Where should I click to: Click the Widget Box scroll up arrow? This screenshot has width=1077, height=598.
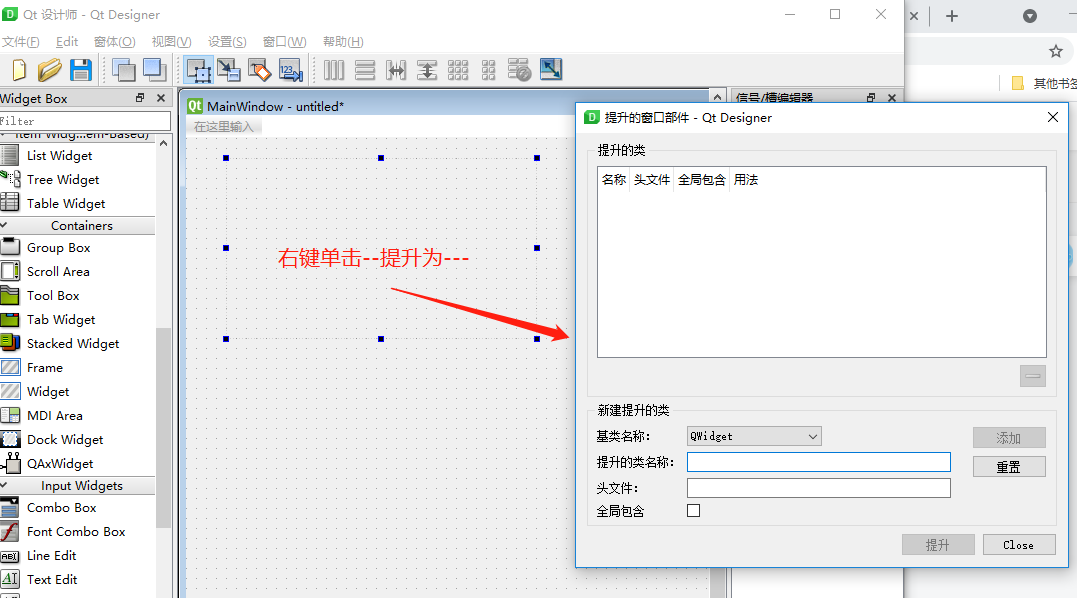coord(163,143)
